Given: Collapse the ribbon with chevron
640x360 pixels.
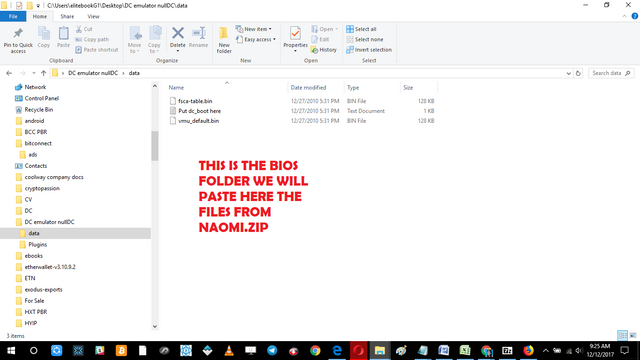Looking at the screenshot, I should (x=624, y=16).
